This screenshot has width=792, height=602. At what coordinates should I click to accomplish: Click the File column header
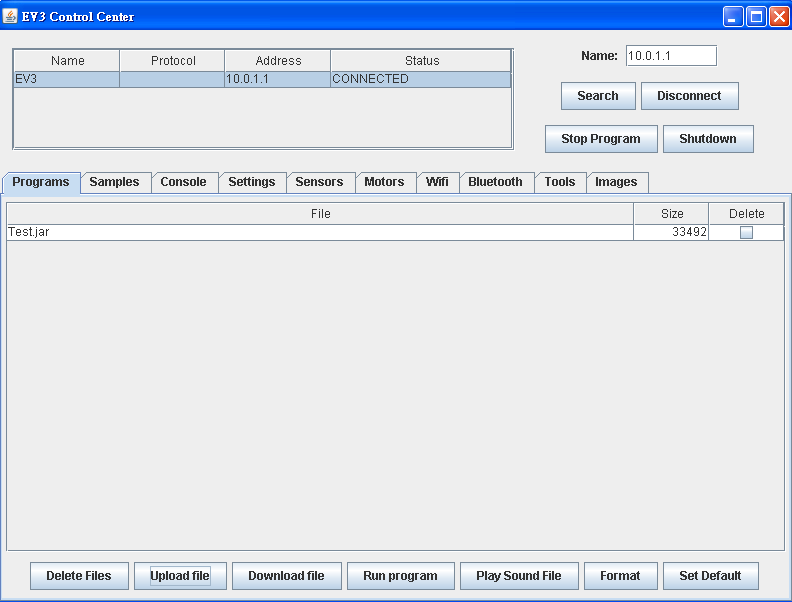(320, 214)
